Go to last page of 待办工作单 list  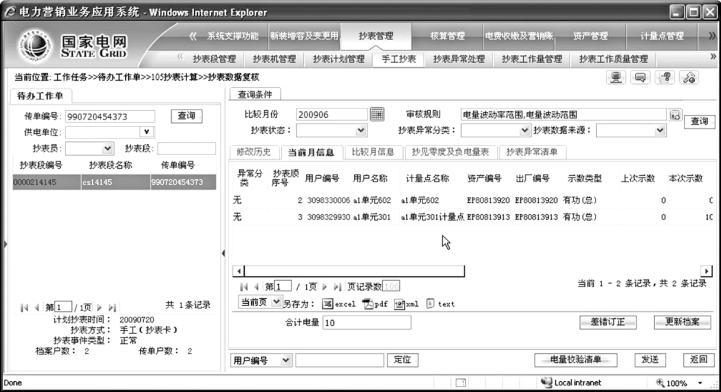112,307
